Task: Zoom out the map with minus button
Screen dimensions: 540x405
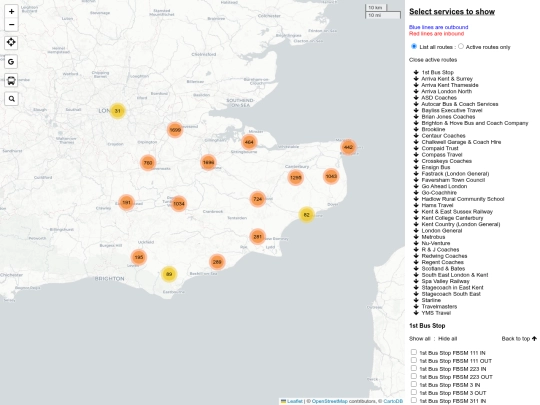Action: point(11,24)
